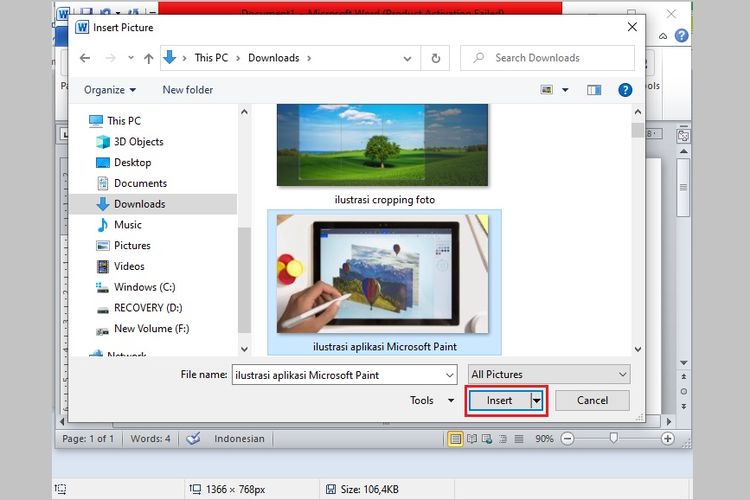The image size is (750, 500).
Task: Open the Insert button's dropdown arrow
Action: coord(537,400)
